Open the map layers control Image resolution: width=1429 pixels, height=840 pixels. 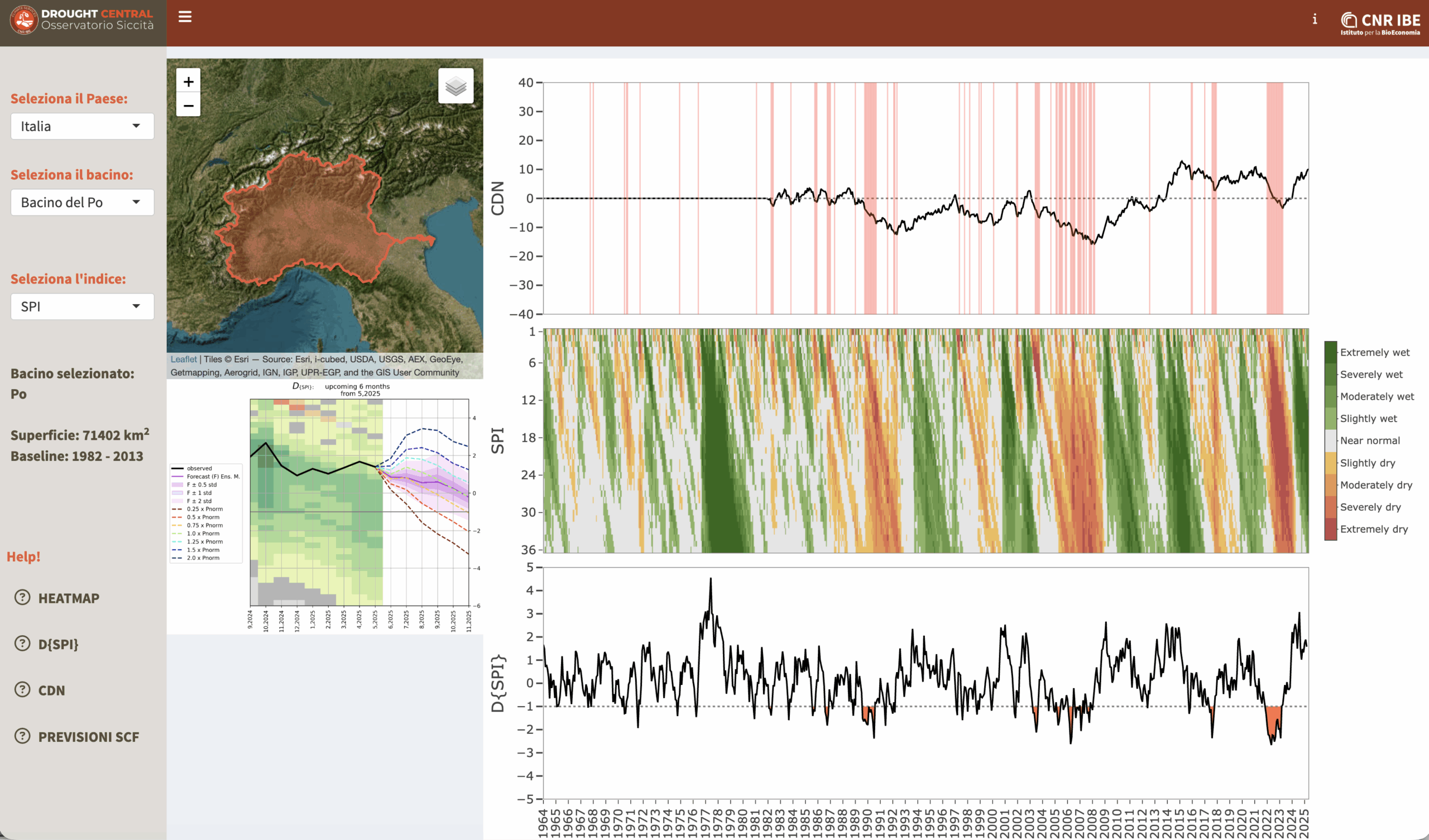pos(455,86)
